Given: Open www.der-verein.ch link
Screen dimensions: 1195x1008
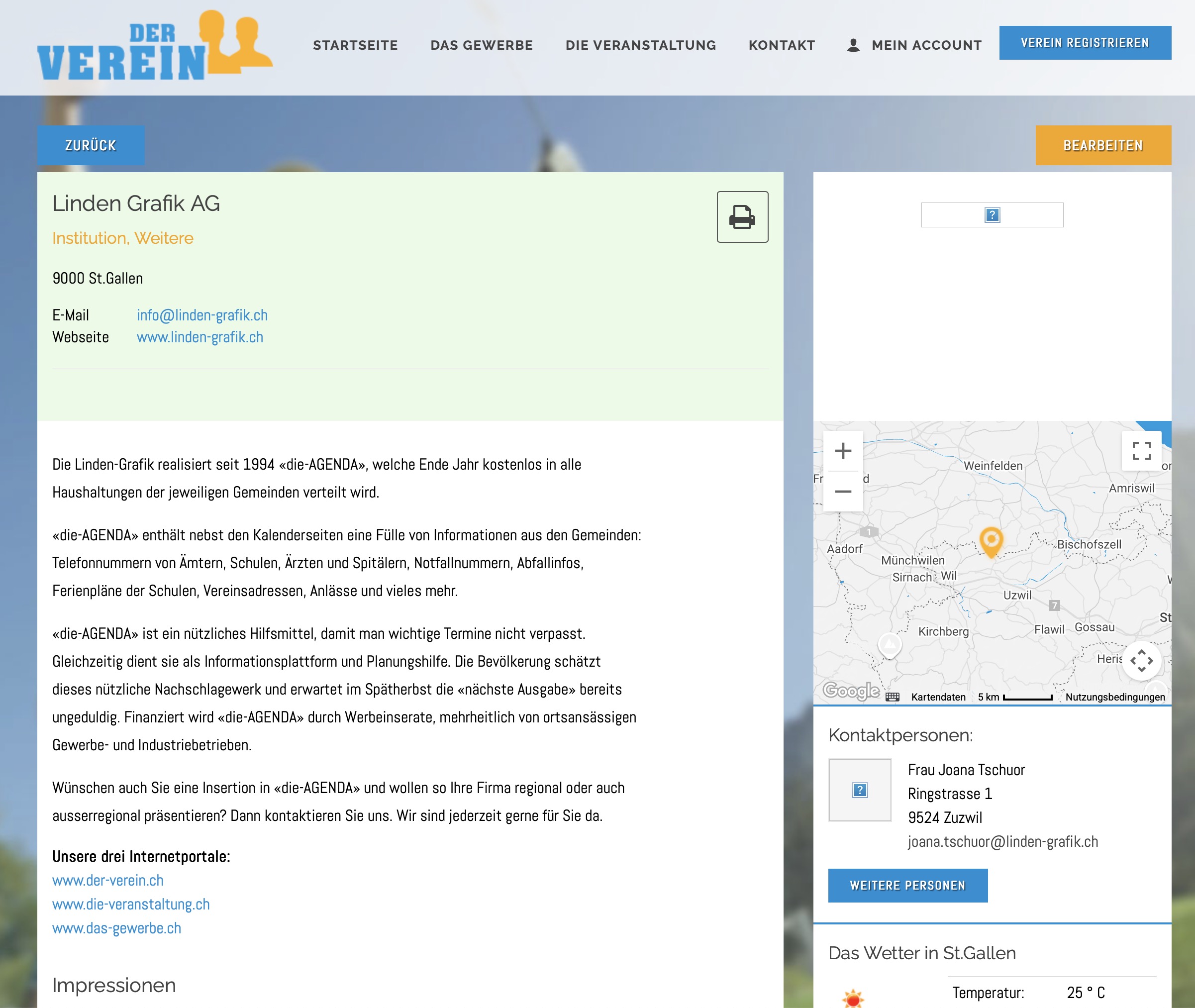Looking at the screenshot, I should [108, 880].
